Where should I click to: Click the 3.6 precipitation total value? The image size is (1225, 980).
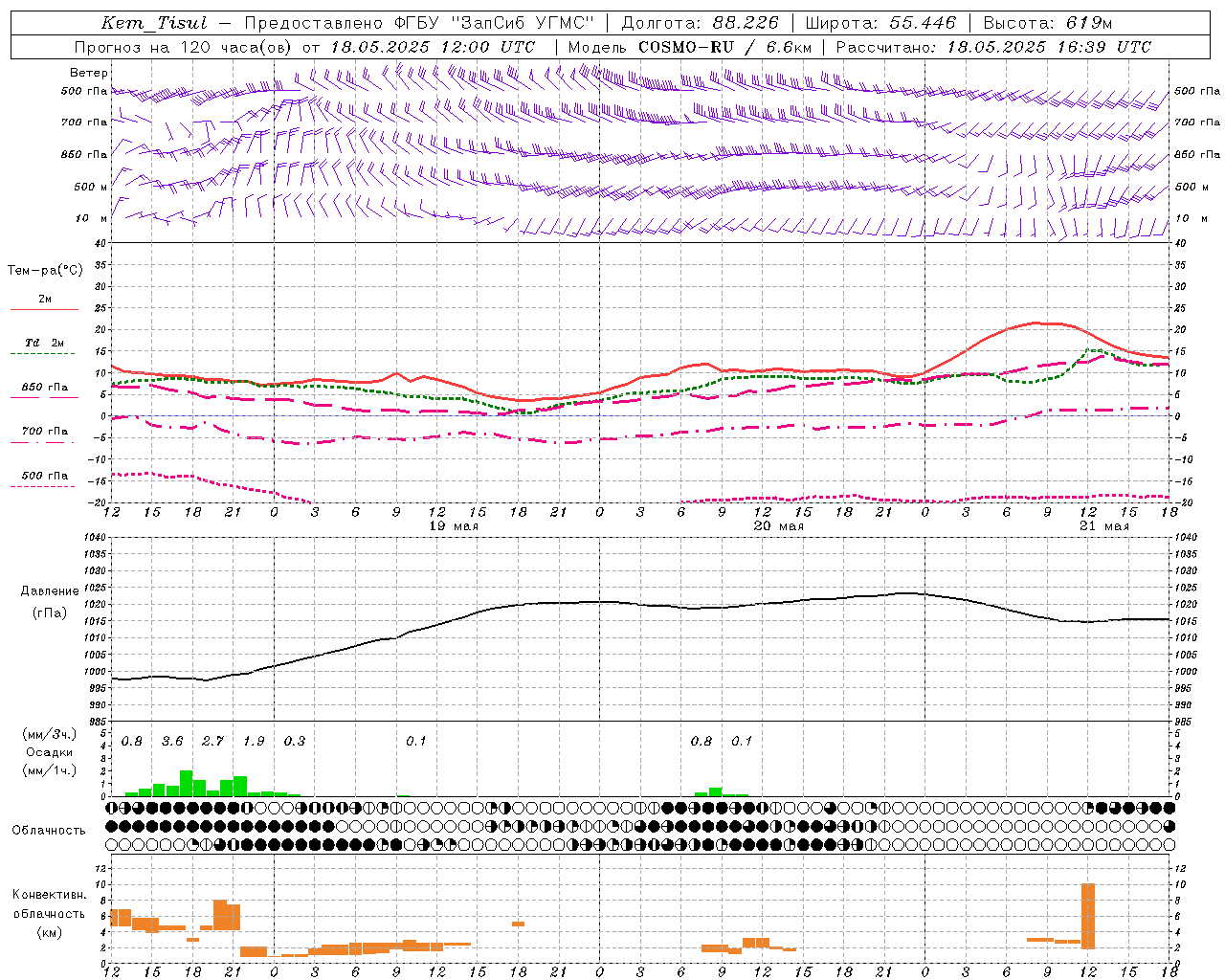pos(172,741)
